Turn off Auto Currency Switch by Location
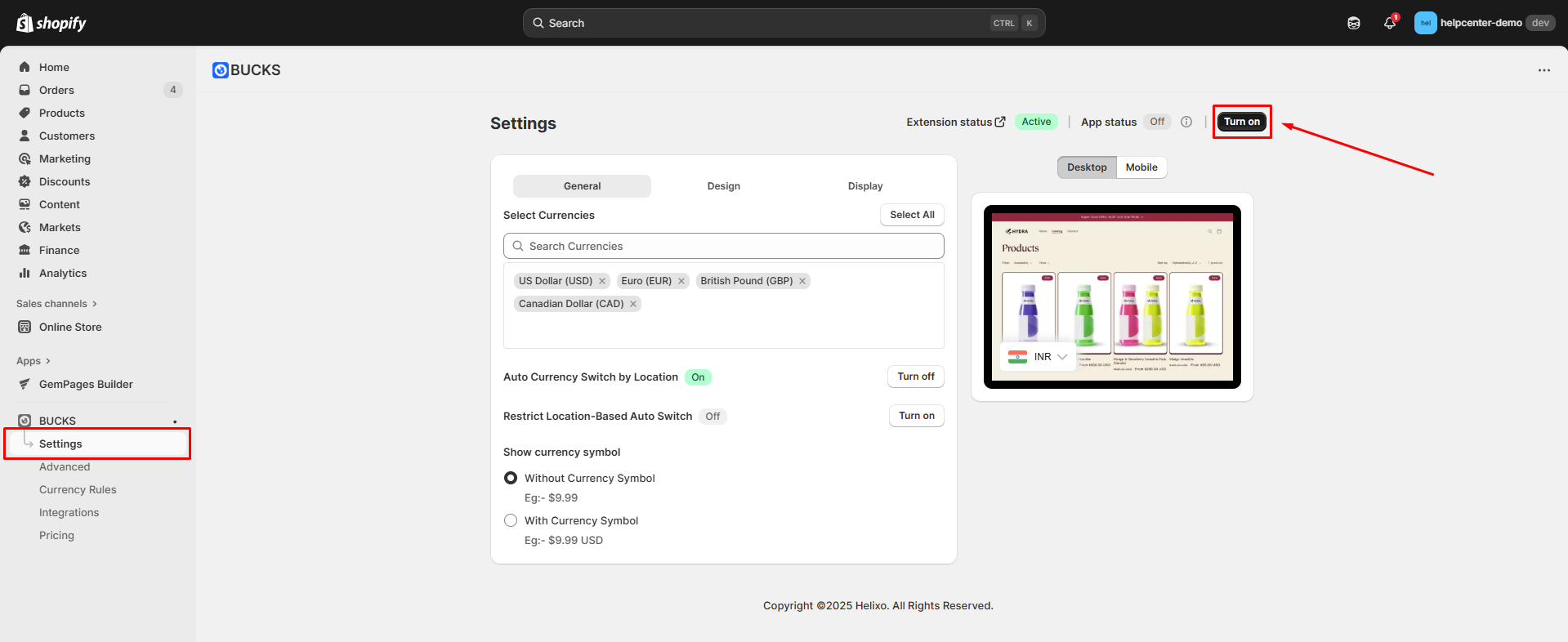1568x642 pixels. point(915,377)
